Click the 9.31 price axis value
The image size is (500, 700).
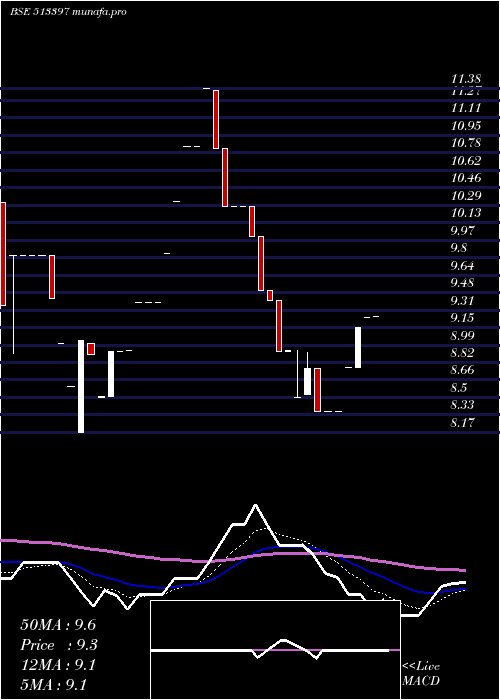(462, 300)
